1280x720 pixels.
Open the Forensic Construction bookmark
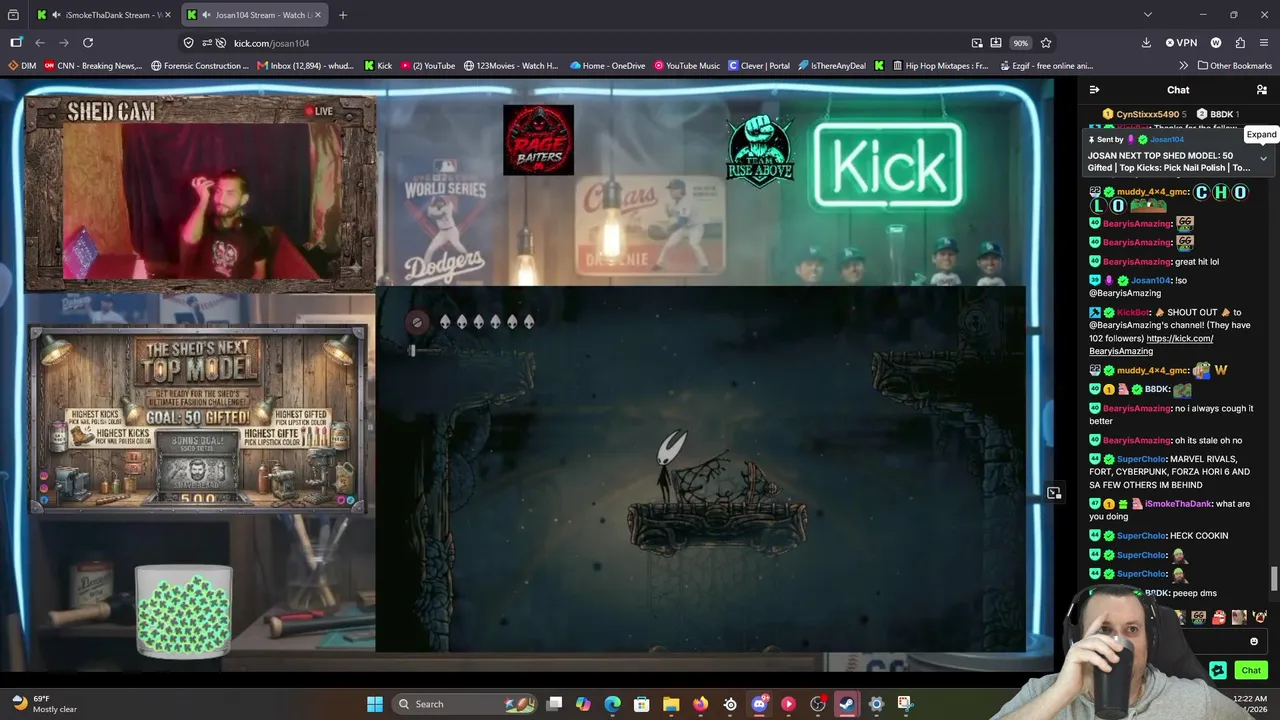[200, 66]
